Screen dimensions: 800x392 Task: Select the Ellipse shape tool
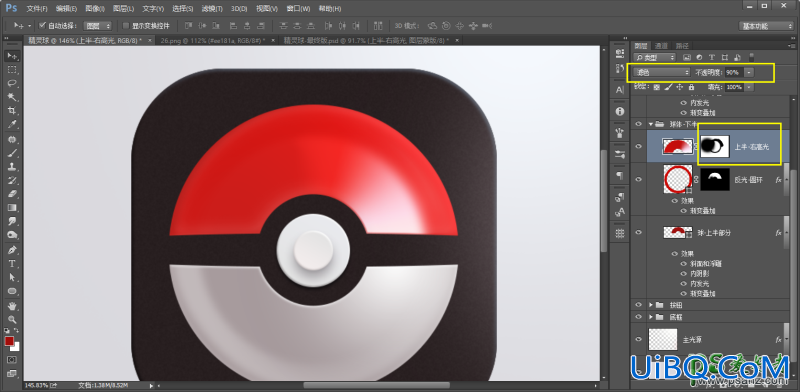(12, 291)
